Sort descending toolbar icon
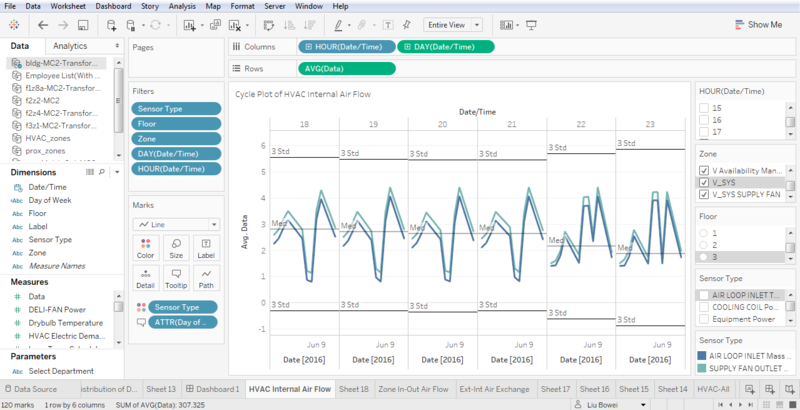Image resolution: width=800 pixels, height=410 pixels. pyautogui.click(x=309, y=25)
